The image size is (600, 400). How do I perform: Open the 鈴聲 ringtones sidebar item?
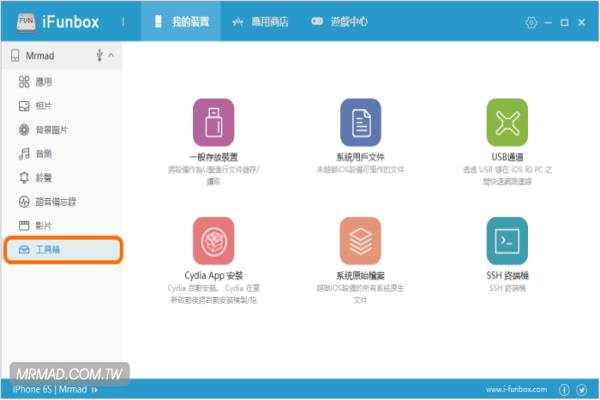coord(35,178)
